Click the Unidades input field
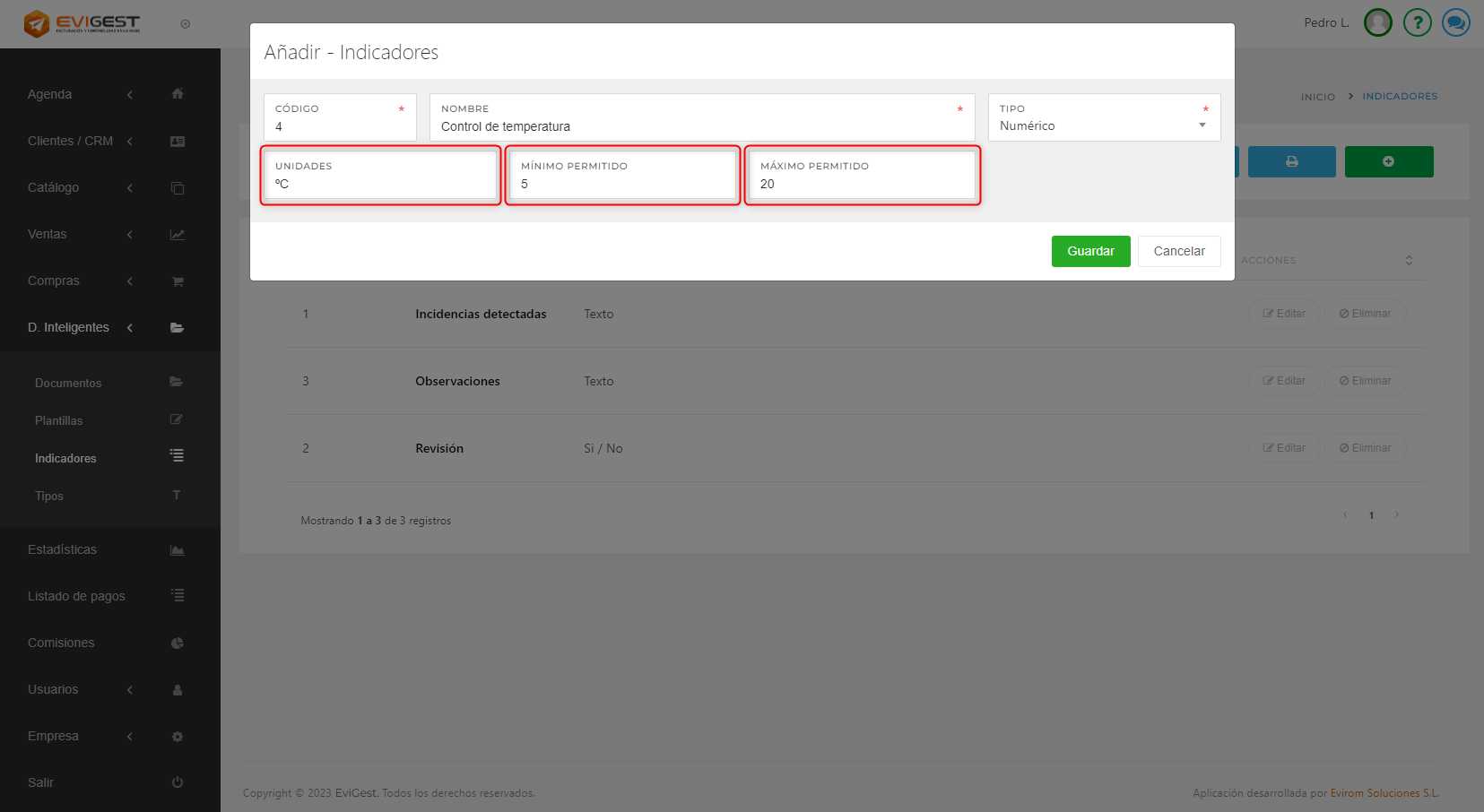Viewport: 1484px width, 812px height. click(380, 184)
